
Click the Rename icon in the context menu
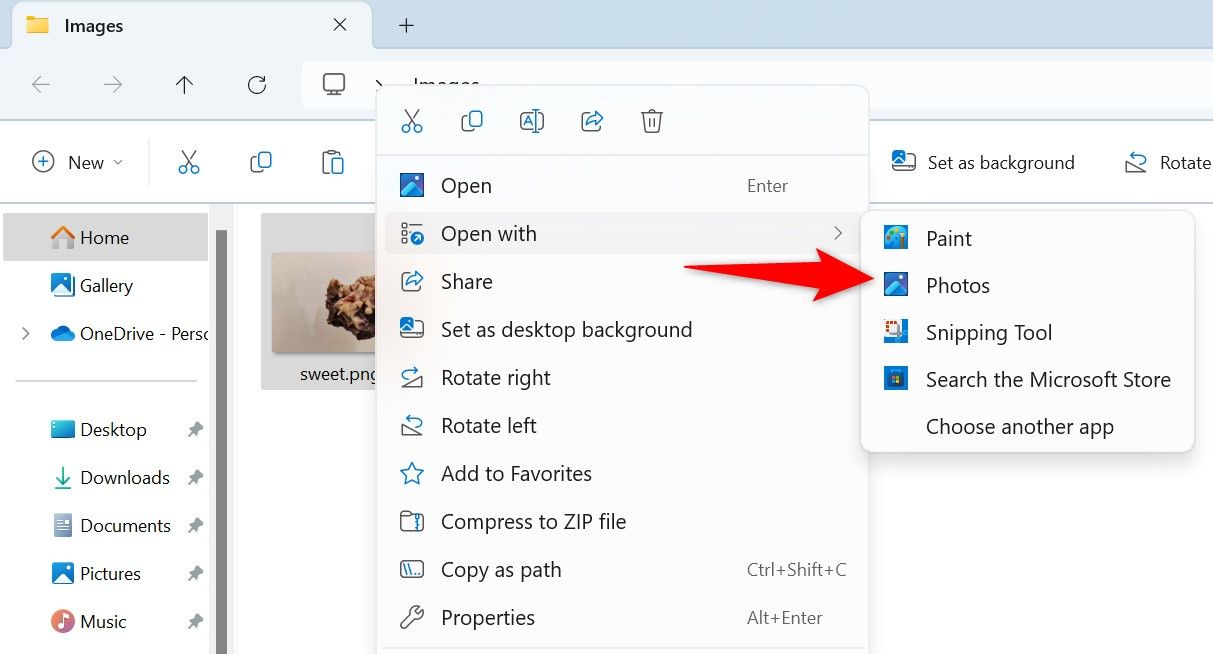coord(532,122)
